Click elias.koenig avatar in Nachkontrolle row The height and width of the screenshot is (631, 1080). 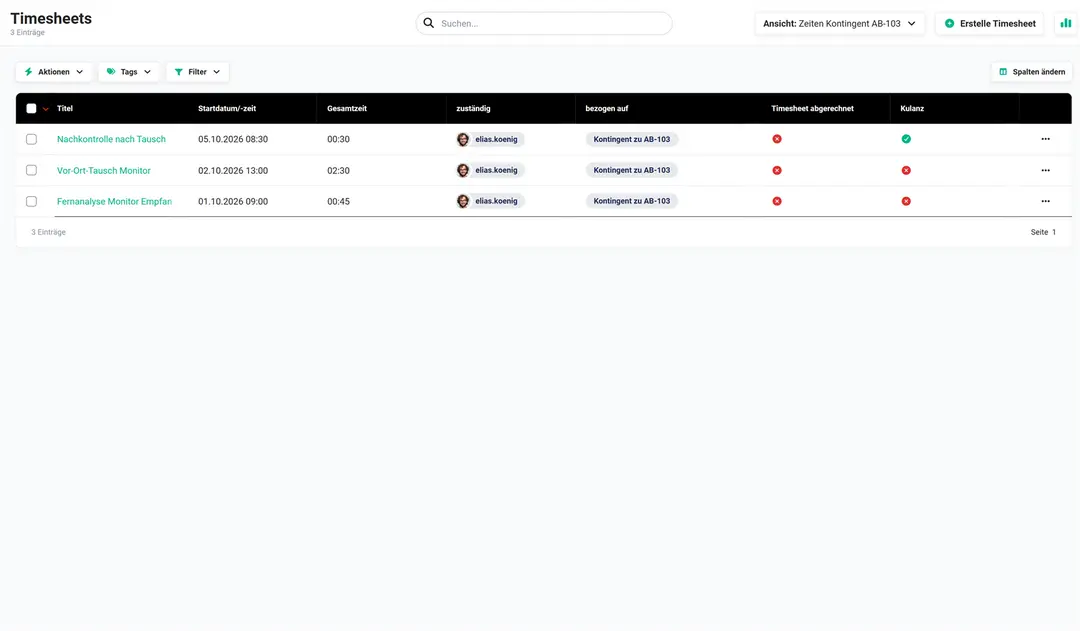click(463, 139)
